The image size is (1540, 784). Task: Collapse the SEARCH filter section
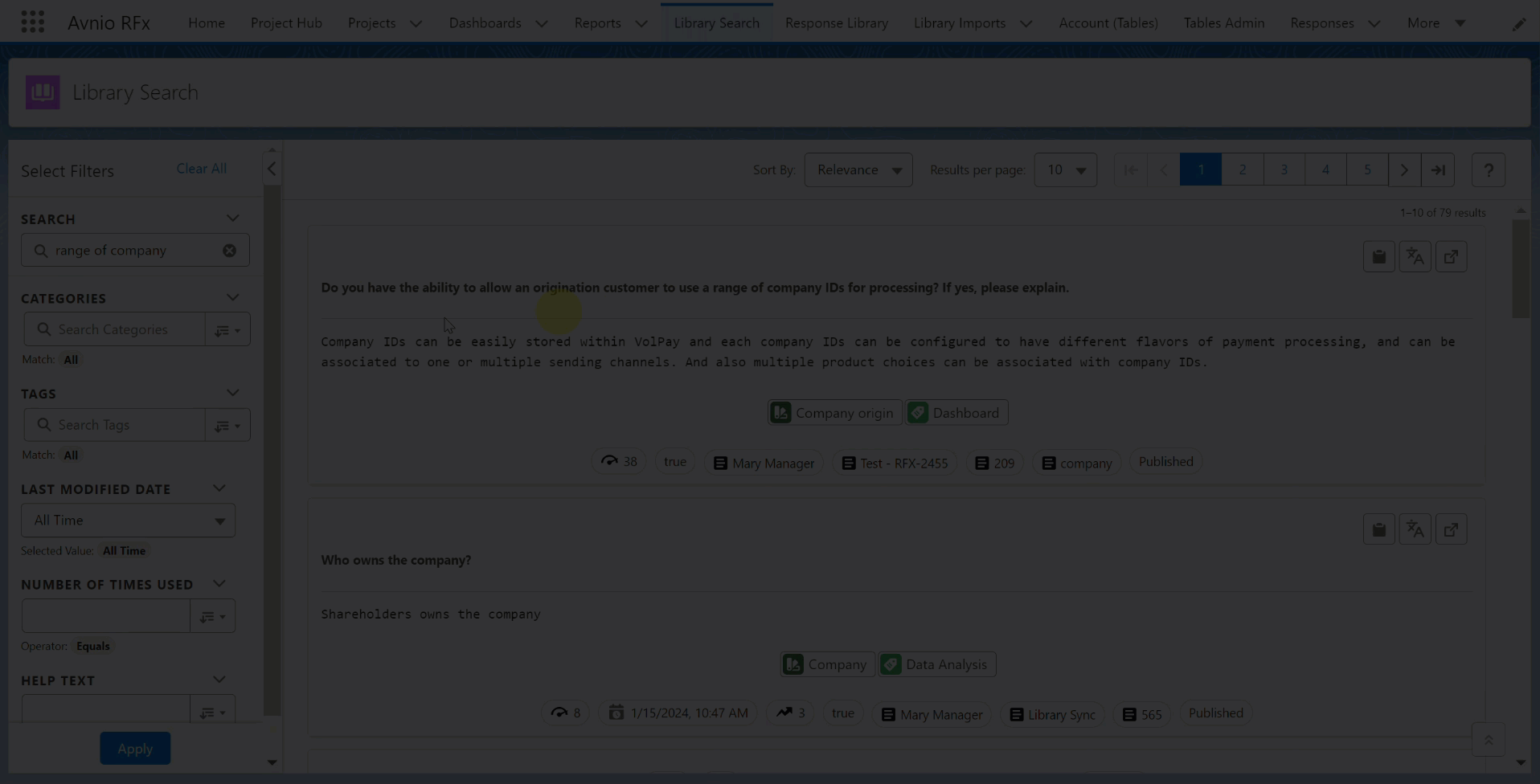tap(233, 218)
